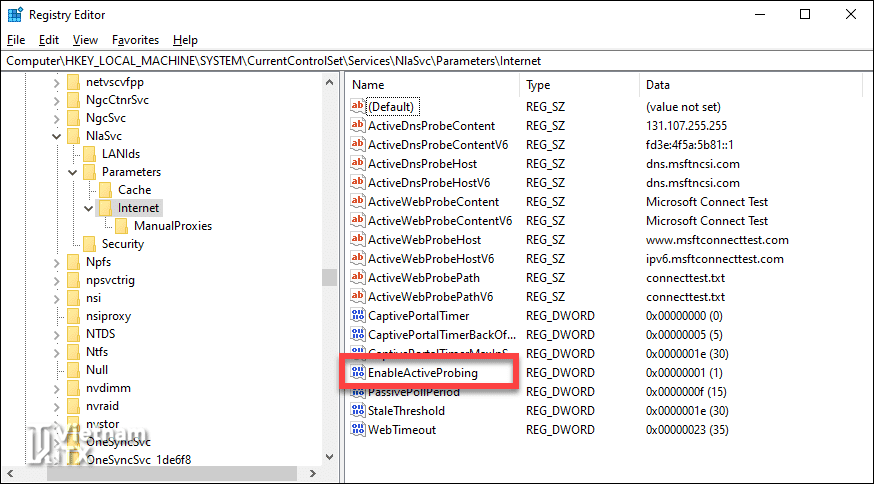Viewport: 874px width, 484px height.
Task: Open the Favorites menu
Action: click(135, 40)
